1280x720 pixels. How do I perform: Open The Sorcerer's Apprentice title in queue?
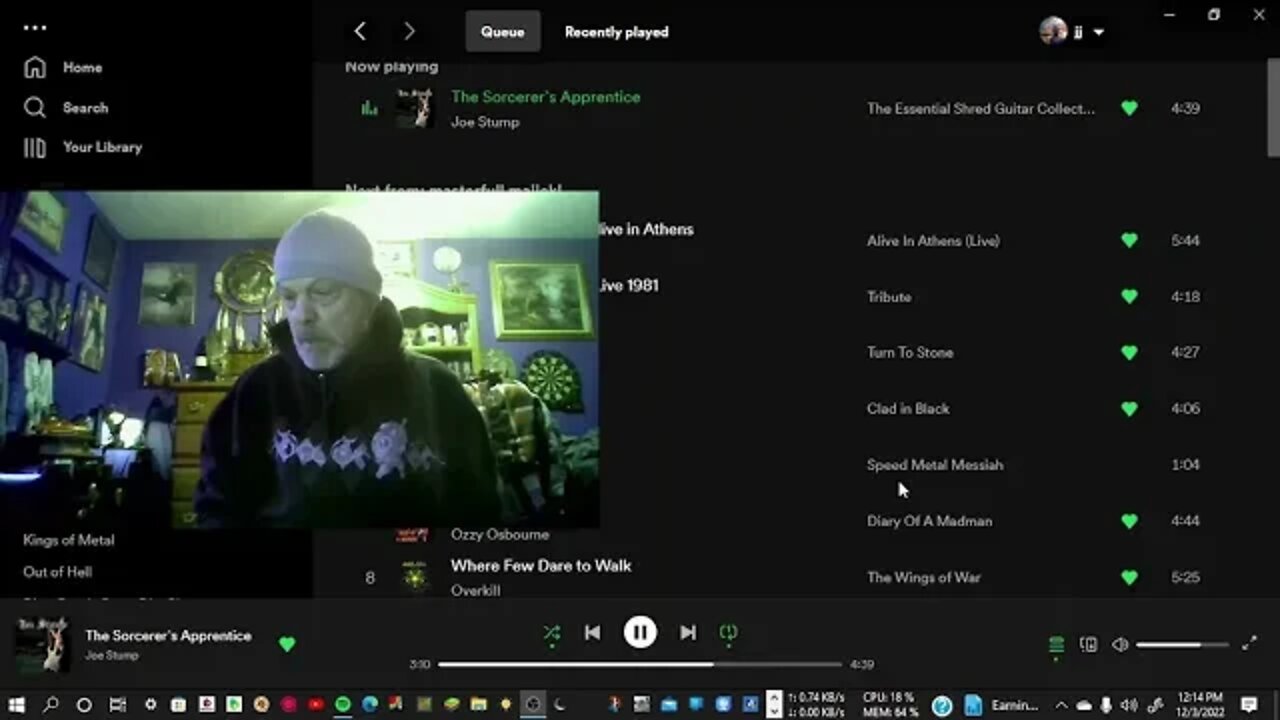click(x=545, y=97)
